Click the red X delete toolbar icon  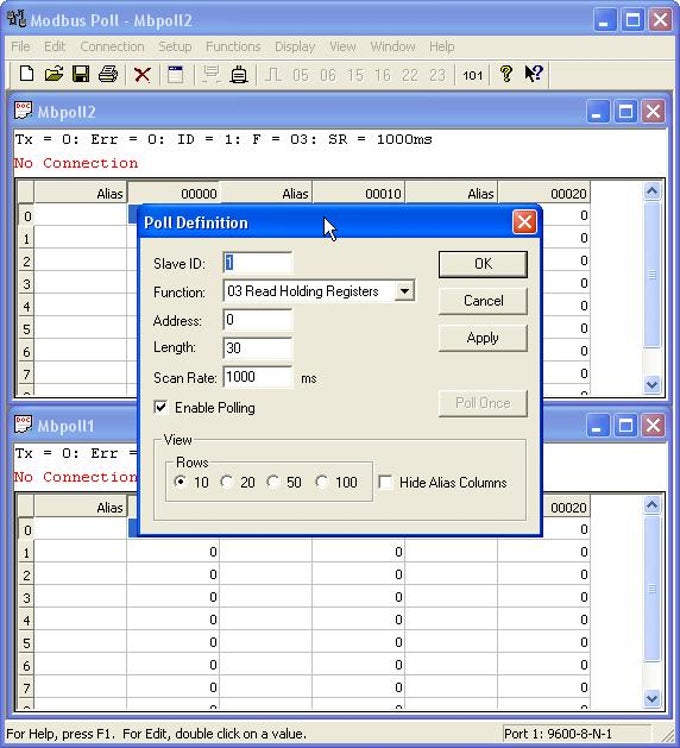point(142,74)
